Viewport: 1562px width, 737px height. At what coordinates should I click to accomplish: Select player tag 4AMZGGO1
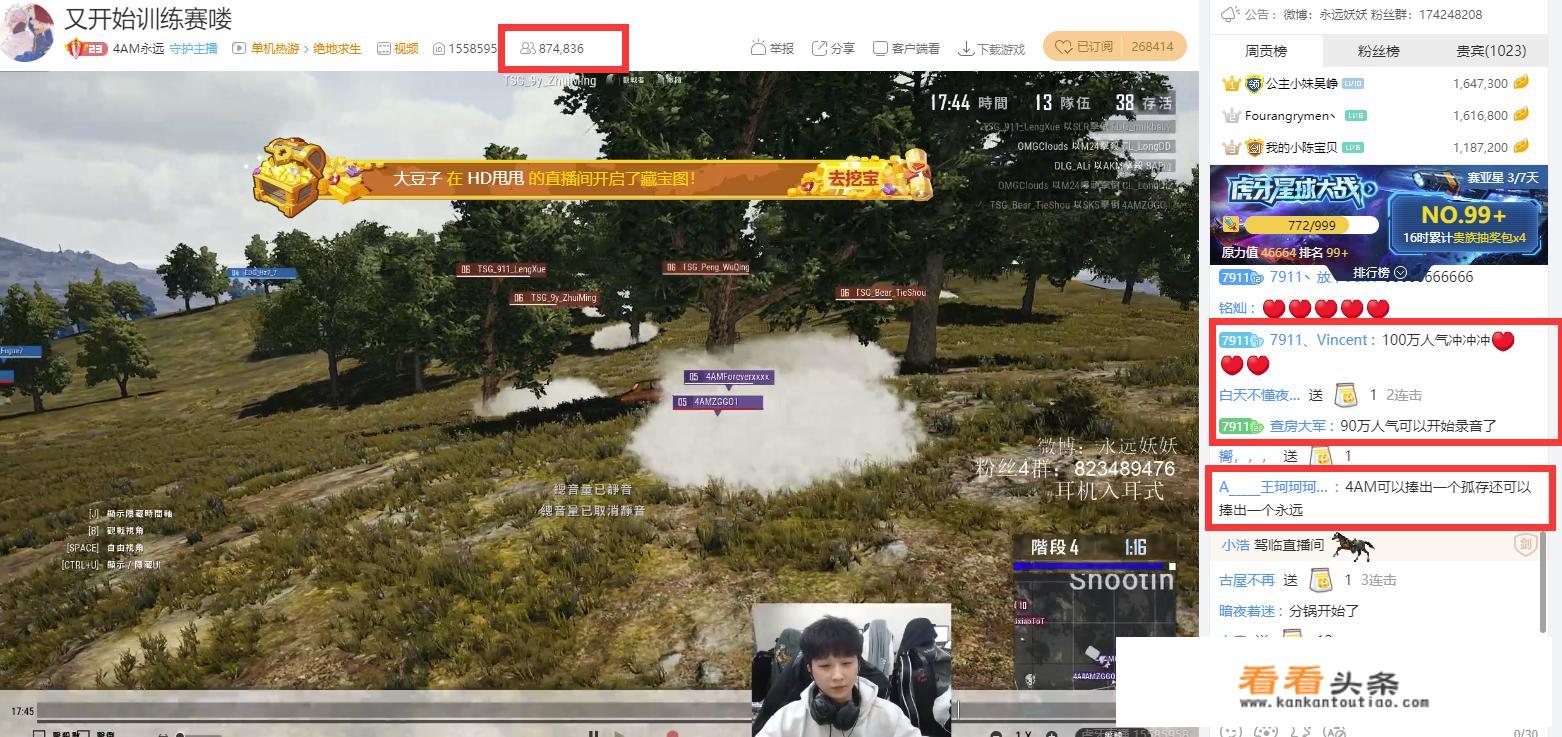(718, 402)
